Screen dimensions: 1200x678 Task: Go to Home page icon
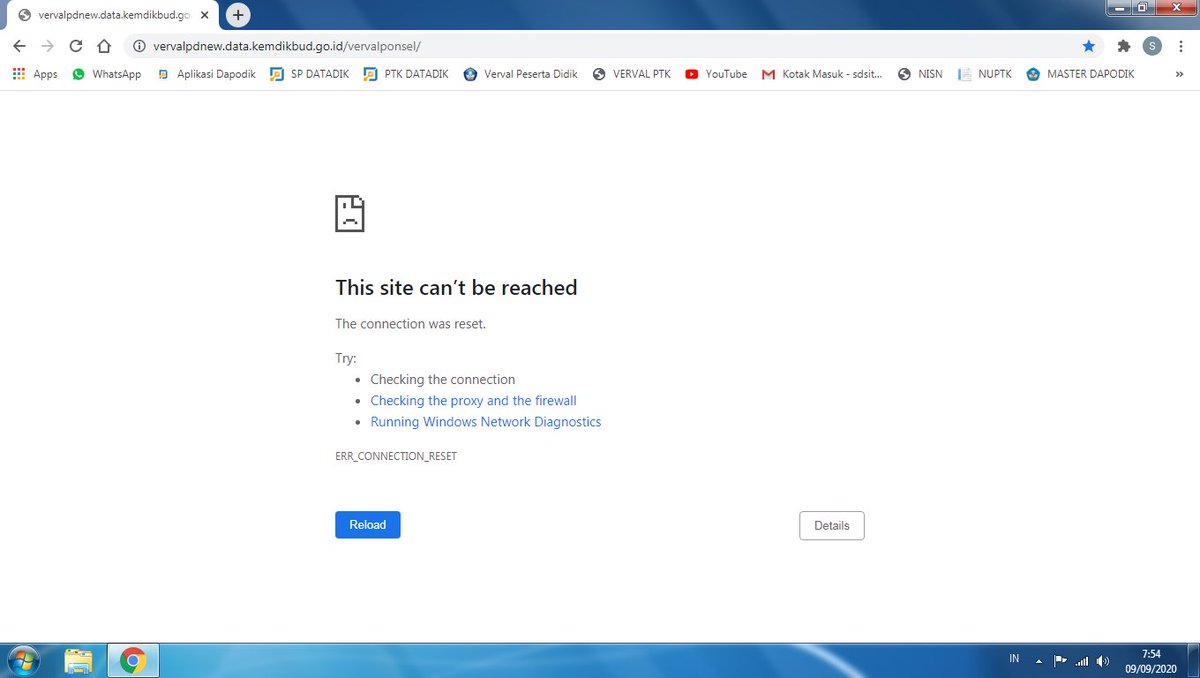click(x=103, y=46)
